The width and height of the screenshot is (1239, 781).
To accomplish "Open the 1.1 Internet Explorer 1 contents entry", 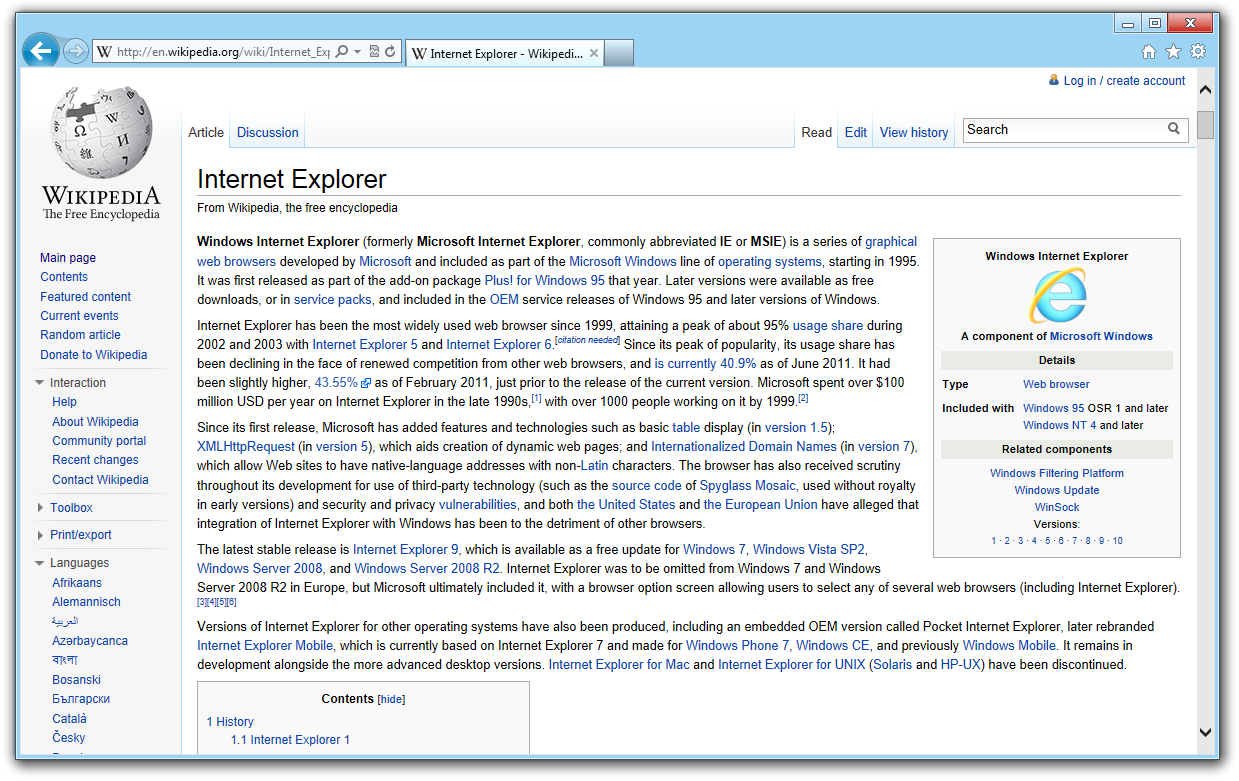I will click(x=290, y=740).
